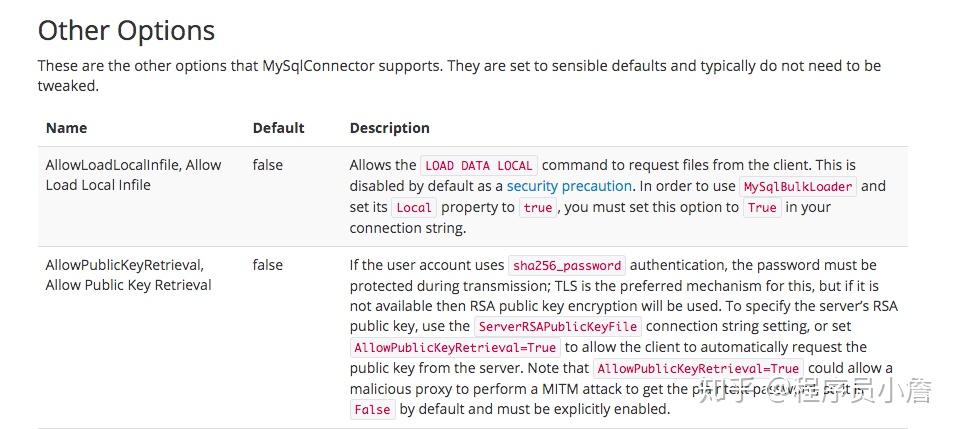Click false default value for AllowLoadLocalInfile

point(268,165)
